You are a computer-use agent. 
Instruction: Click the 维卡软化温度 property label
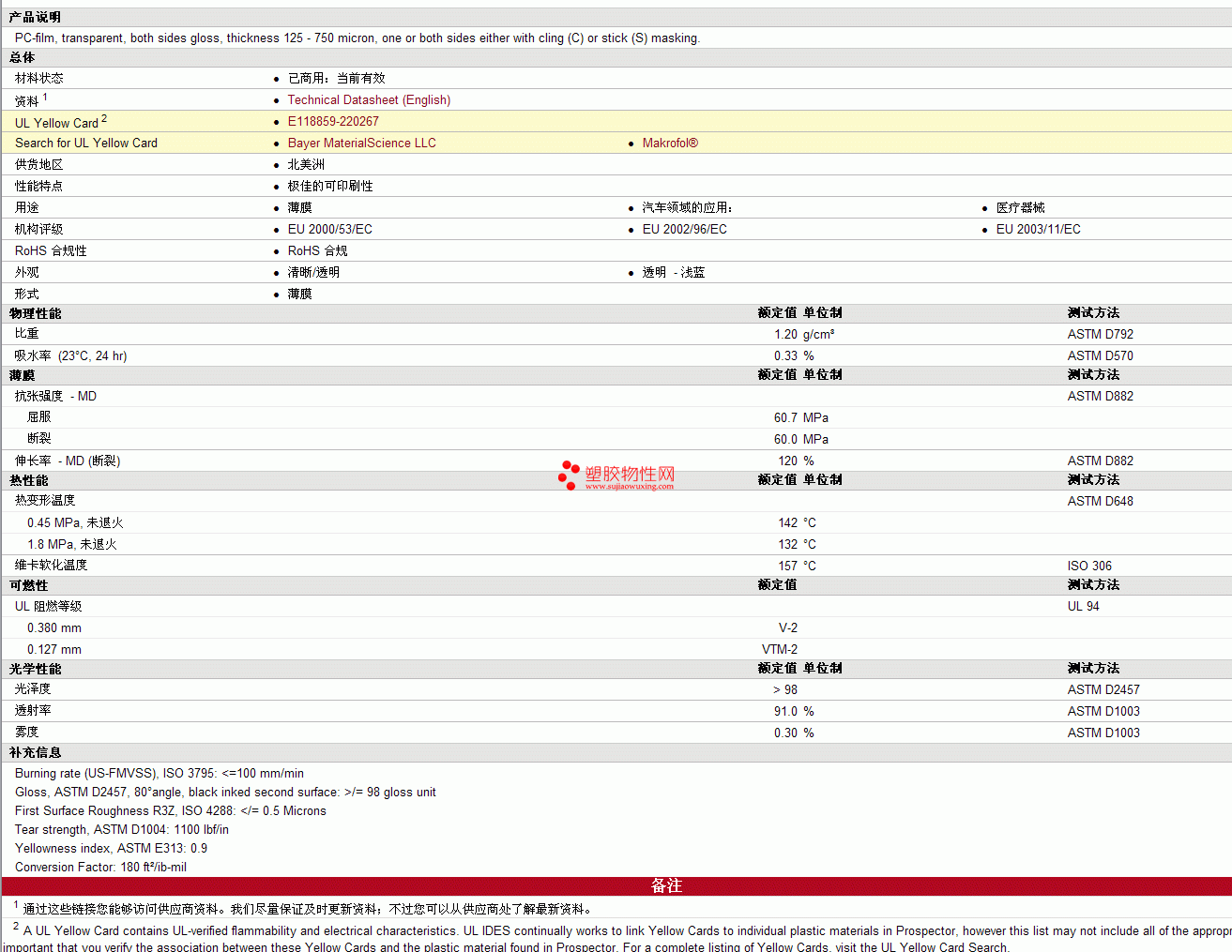(52, 566)
